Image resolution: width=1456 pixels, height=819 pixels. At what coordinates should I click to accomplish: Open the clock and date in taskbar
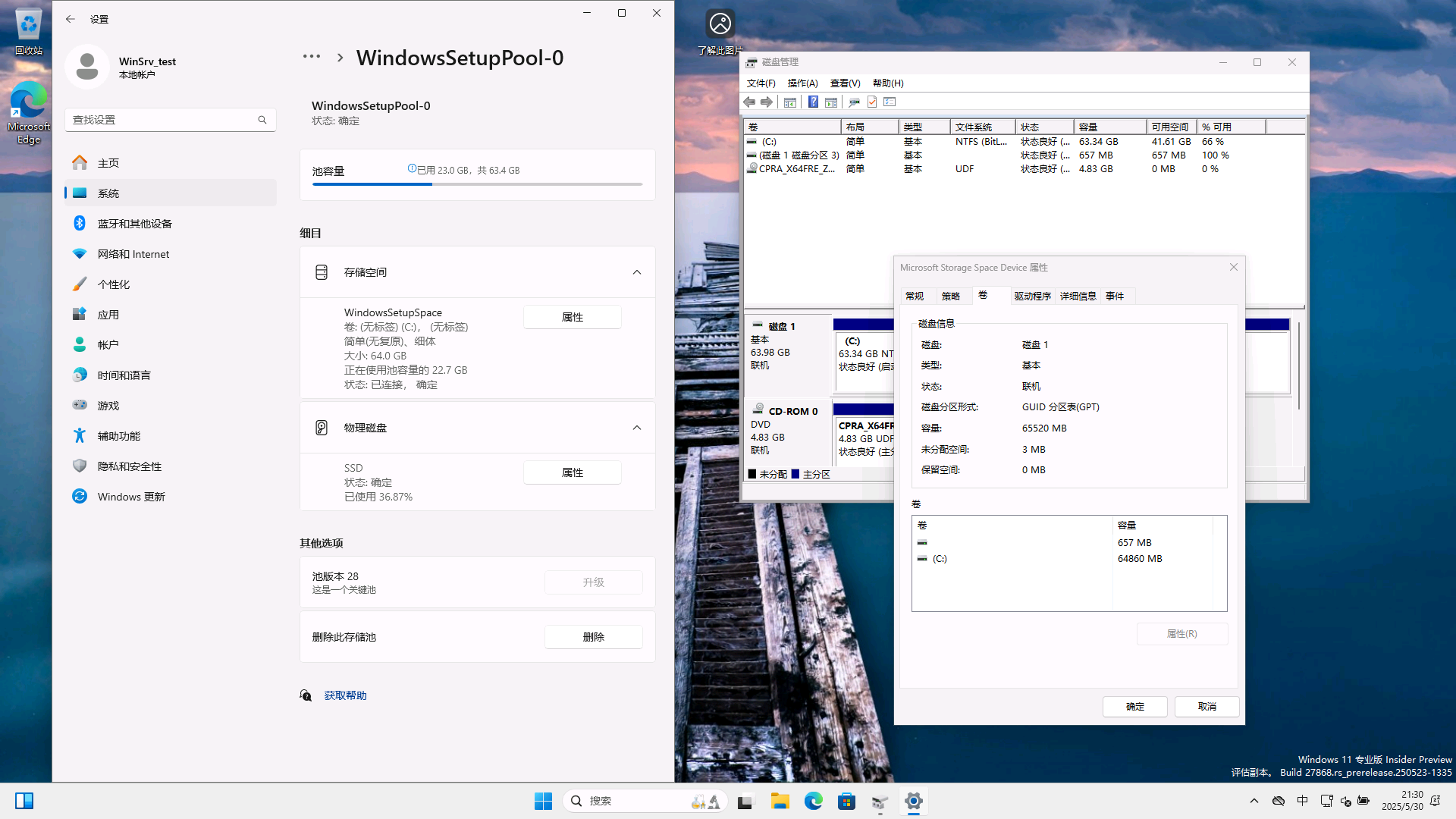click(x=1402, y=801)
